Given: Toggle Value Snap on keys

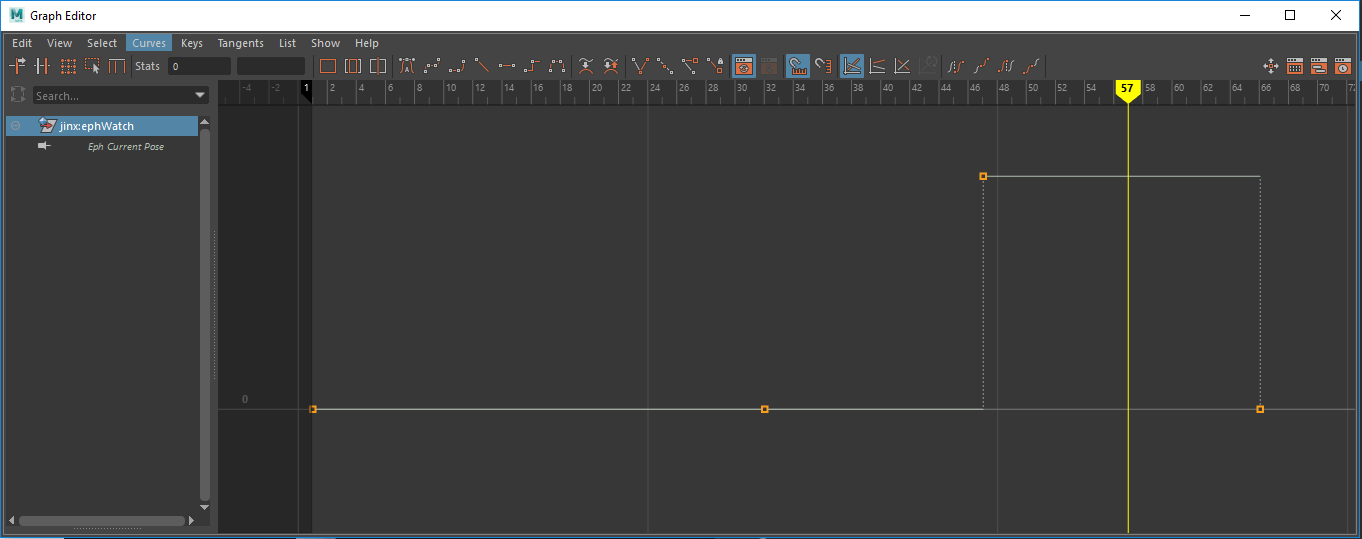Looking at the screenshot, I should click(823, 66).
